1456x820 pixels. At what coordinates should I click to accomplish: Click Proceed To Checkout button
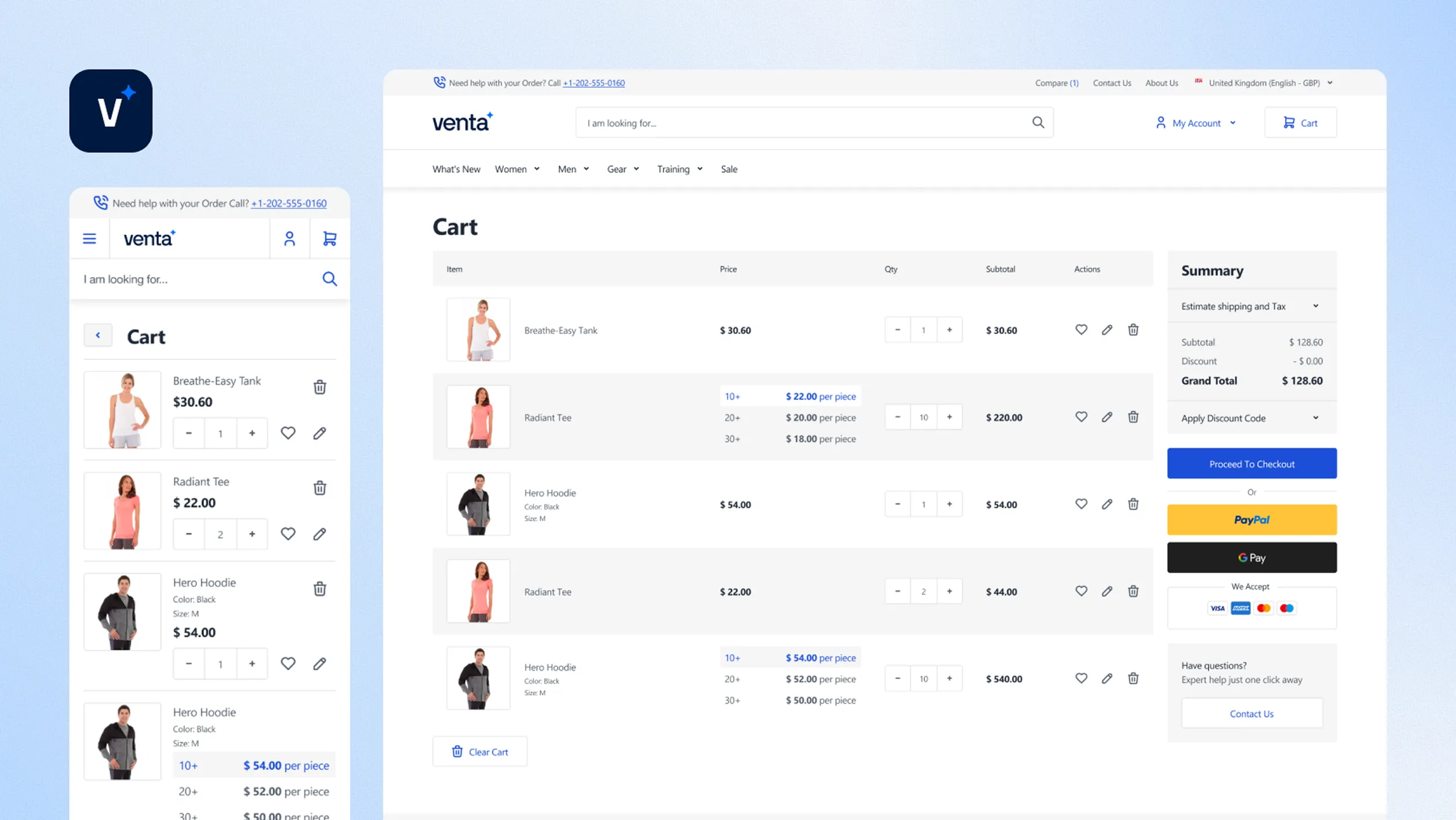(1251, 463)
